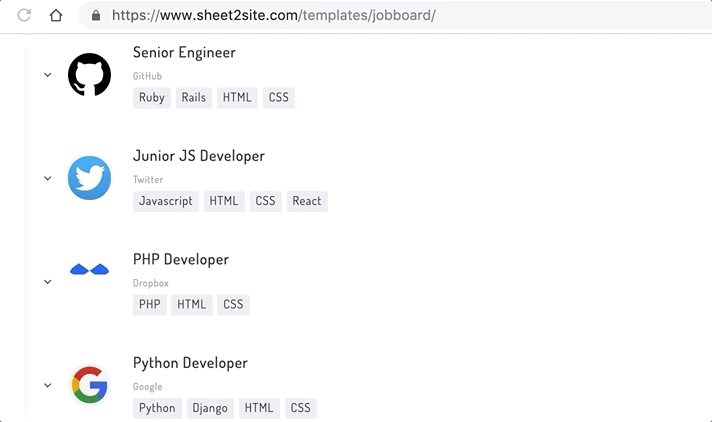This screenshot has height=422, width=712.
Task: Click the Google G logo
Action: [89, 385]
